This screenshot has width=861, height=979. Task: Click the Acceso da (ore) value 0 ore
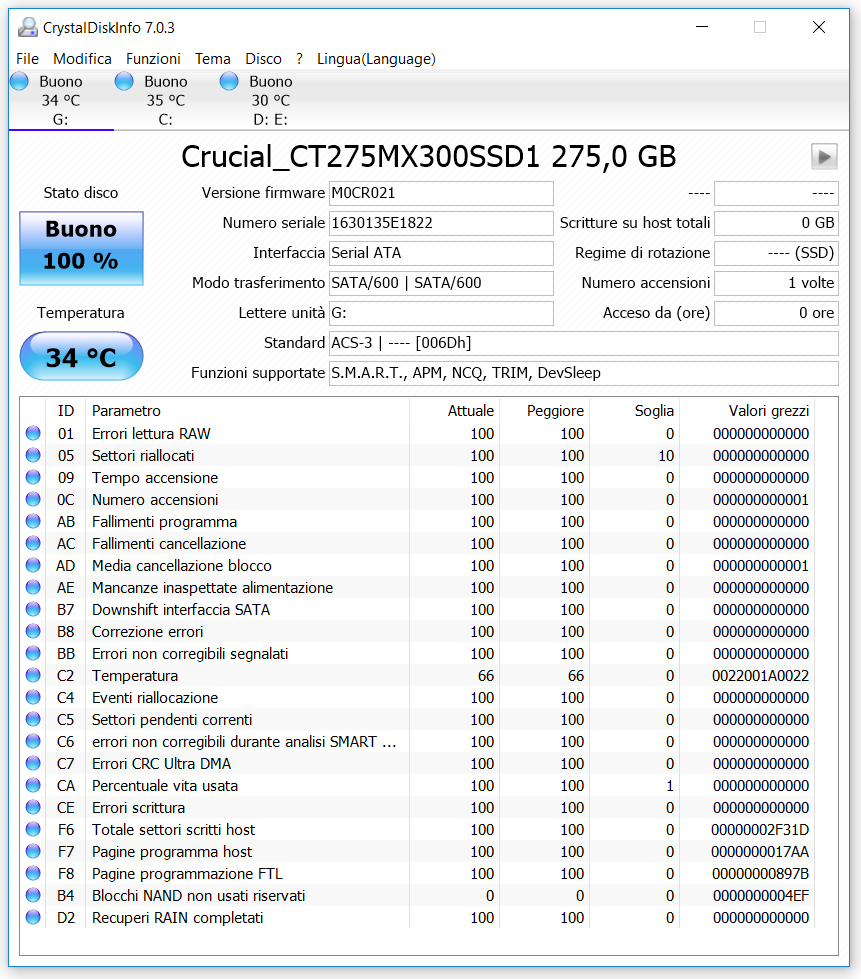[776, 313]
